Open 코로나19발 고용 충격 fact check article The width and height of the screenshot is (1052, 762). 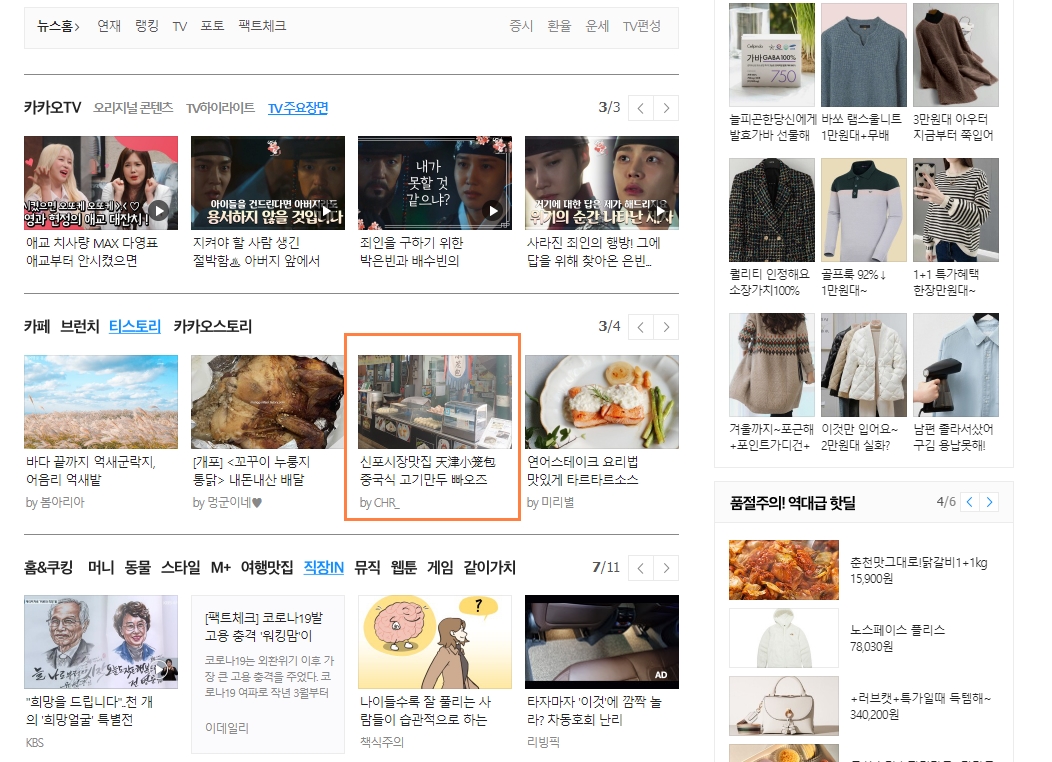click(x=268, y=674)
